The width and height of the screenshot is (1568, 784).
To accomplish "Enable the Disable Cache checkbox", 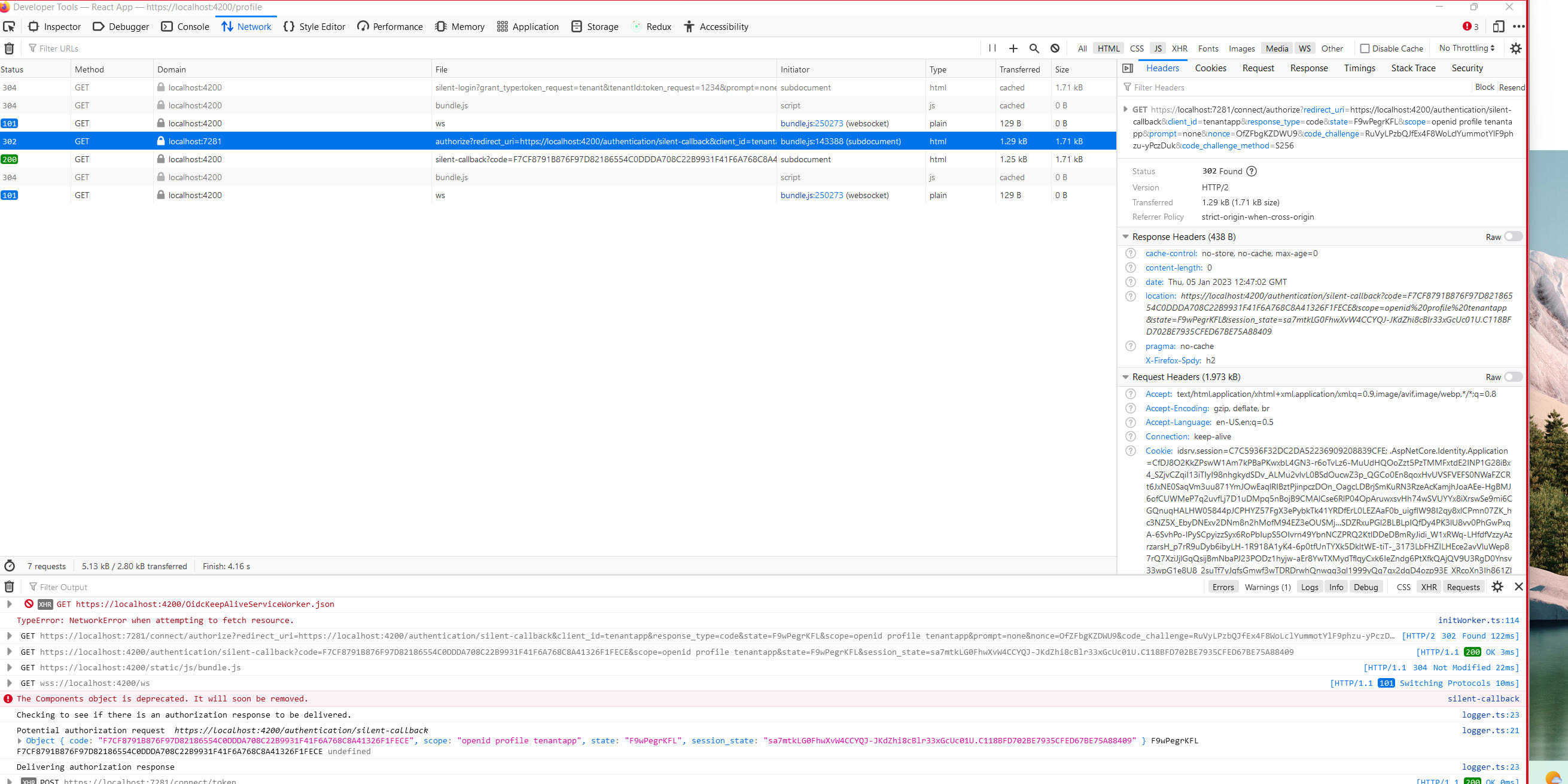I will [1365, 48].
